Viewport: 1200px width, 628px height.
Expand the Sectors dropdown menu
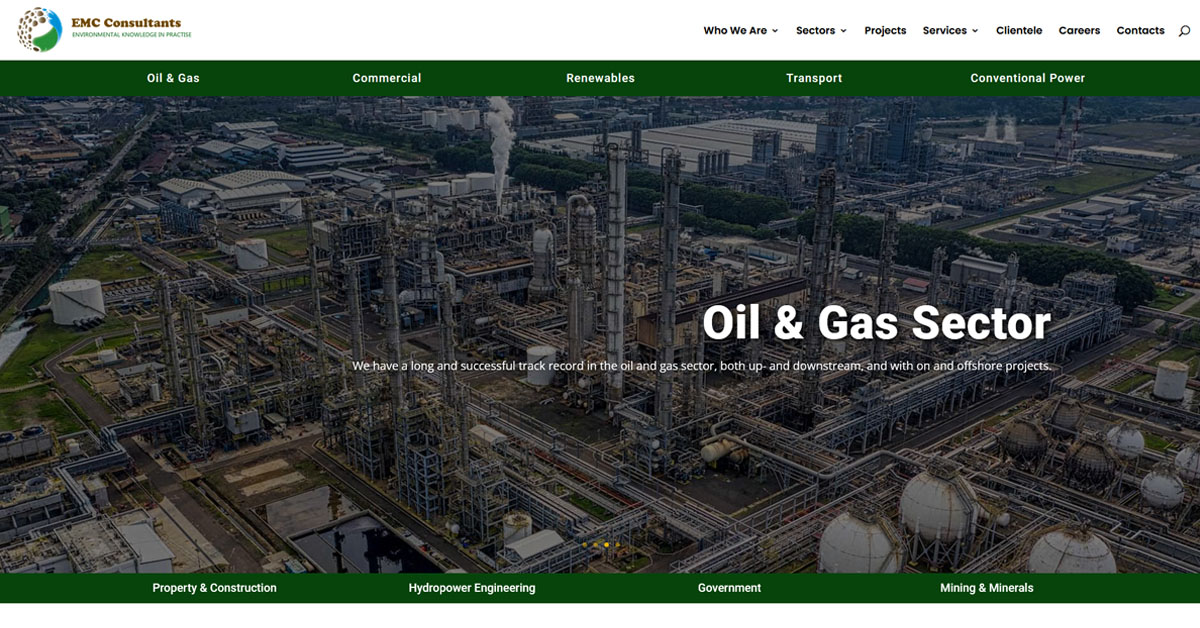(821, 31)
